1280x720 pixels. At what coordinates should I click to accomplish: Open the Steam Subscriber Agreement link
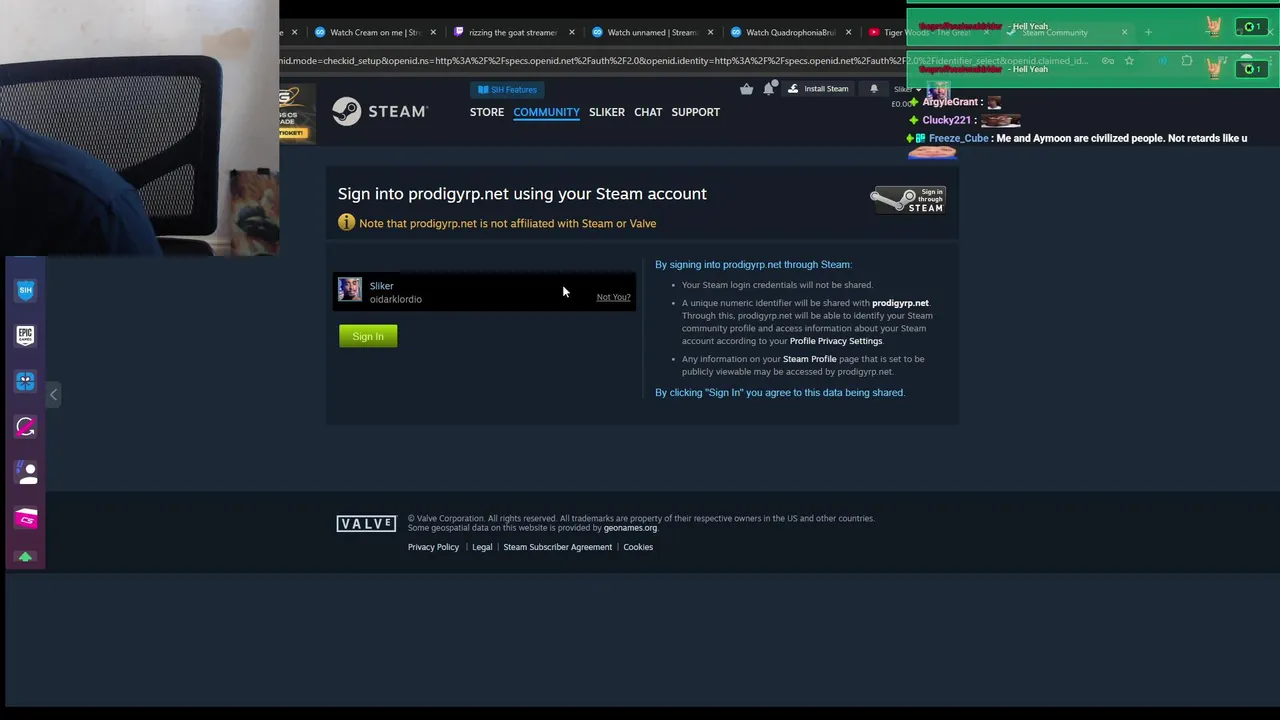click(x=557, y=547)
